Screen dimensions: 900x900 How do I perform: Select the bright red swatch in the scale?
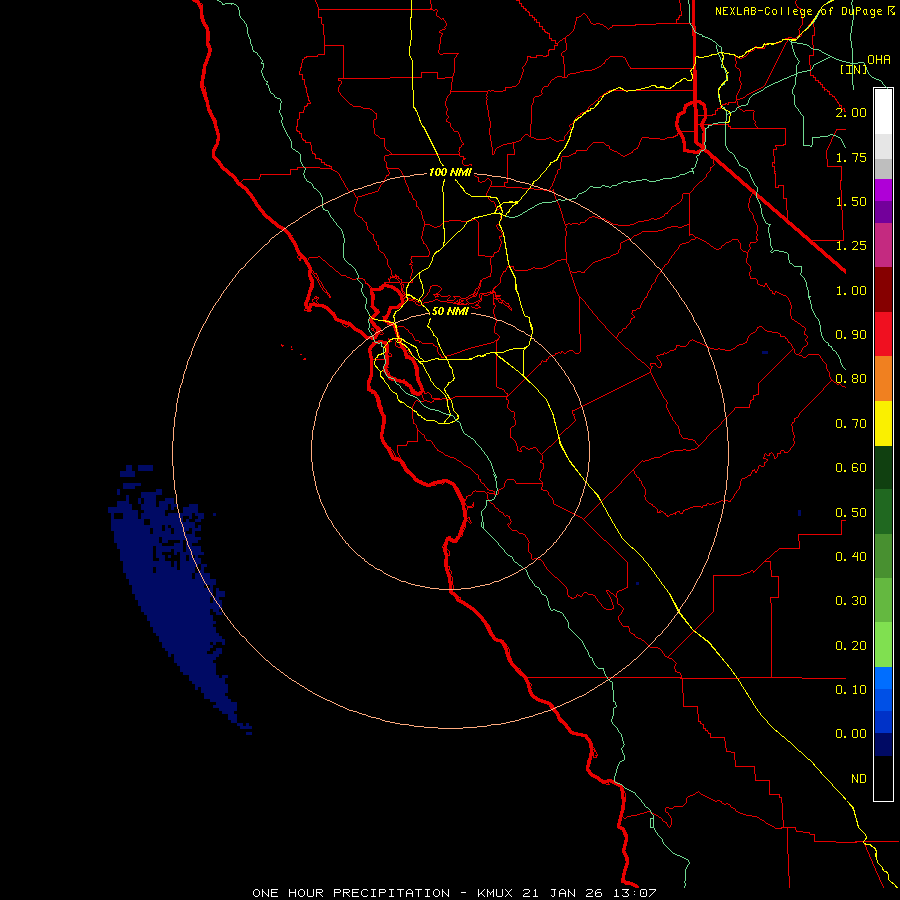point(883,335)
